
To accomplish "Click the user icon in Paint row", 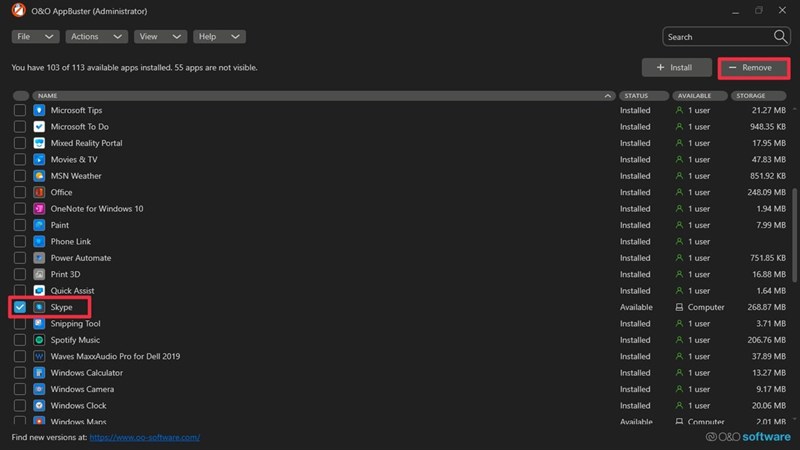I will [679, 225].
